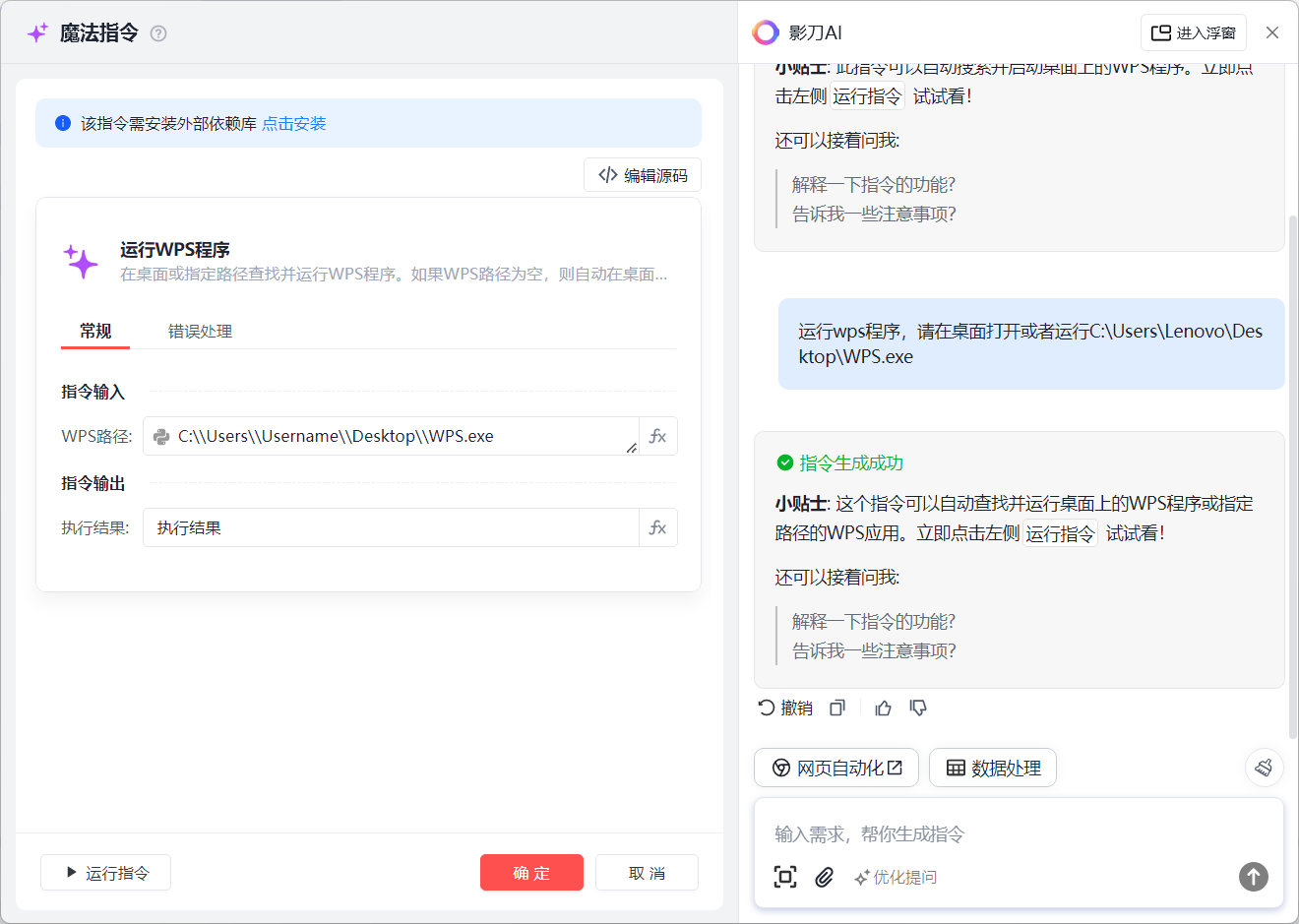
Task: Click lower suggestion 告诉我一些注意事项?
Action: tap(874, 650)
